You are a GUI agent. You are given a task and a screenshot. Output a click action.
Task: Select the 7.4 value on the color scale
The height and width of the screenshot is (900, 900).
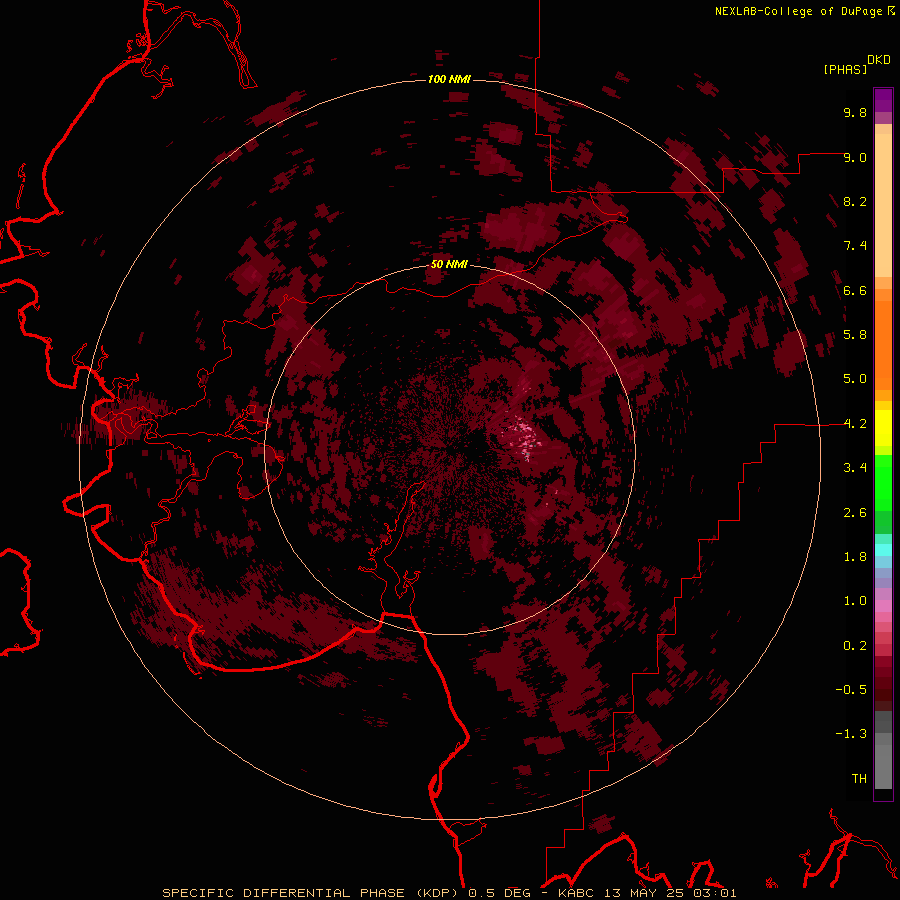(855, 246)
